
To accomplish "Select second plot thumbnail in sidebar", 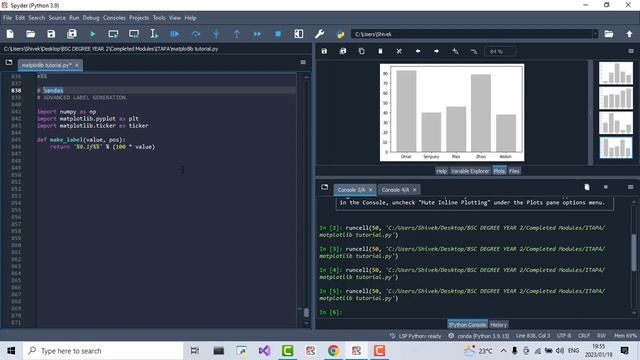I will click(x=616, y=98).
